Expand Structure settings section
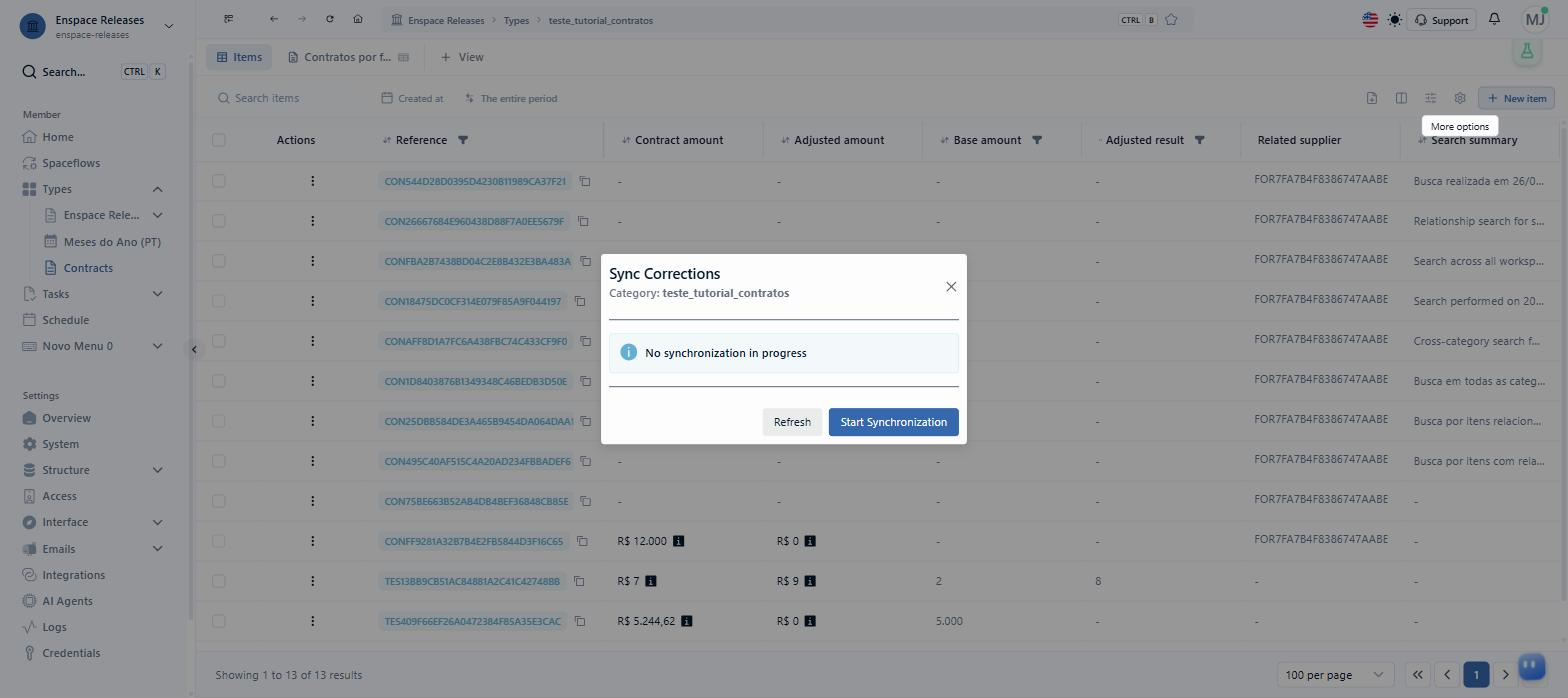 click(157, 470)
